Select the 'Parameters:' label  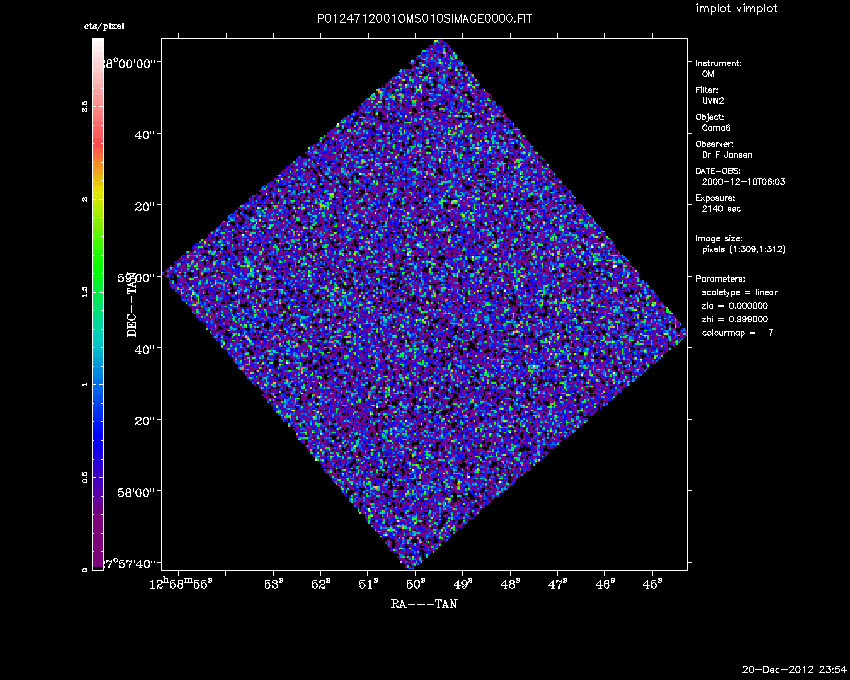click(x=720, y=279)
